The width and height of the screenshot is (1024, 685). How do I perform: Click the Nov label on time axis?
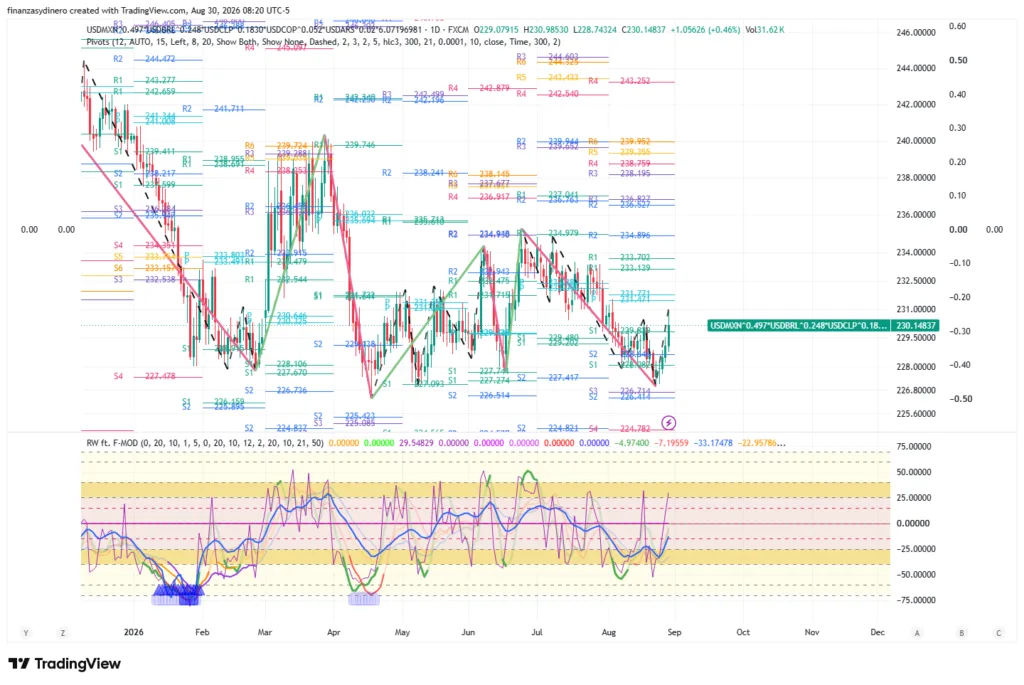point(812,632)
